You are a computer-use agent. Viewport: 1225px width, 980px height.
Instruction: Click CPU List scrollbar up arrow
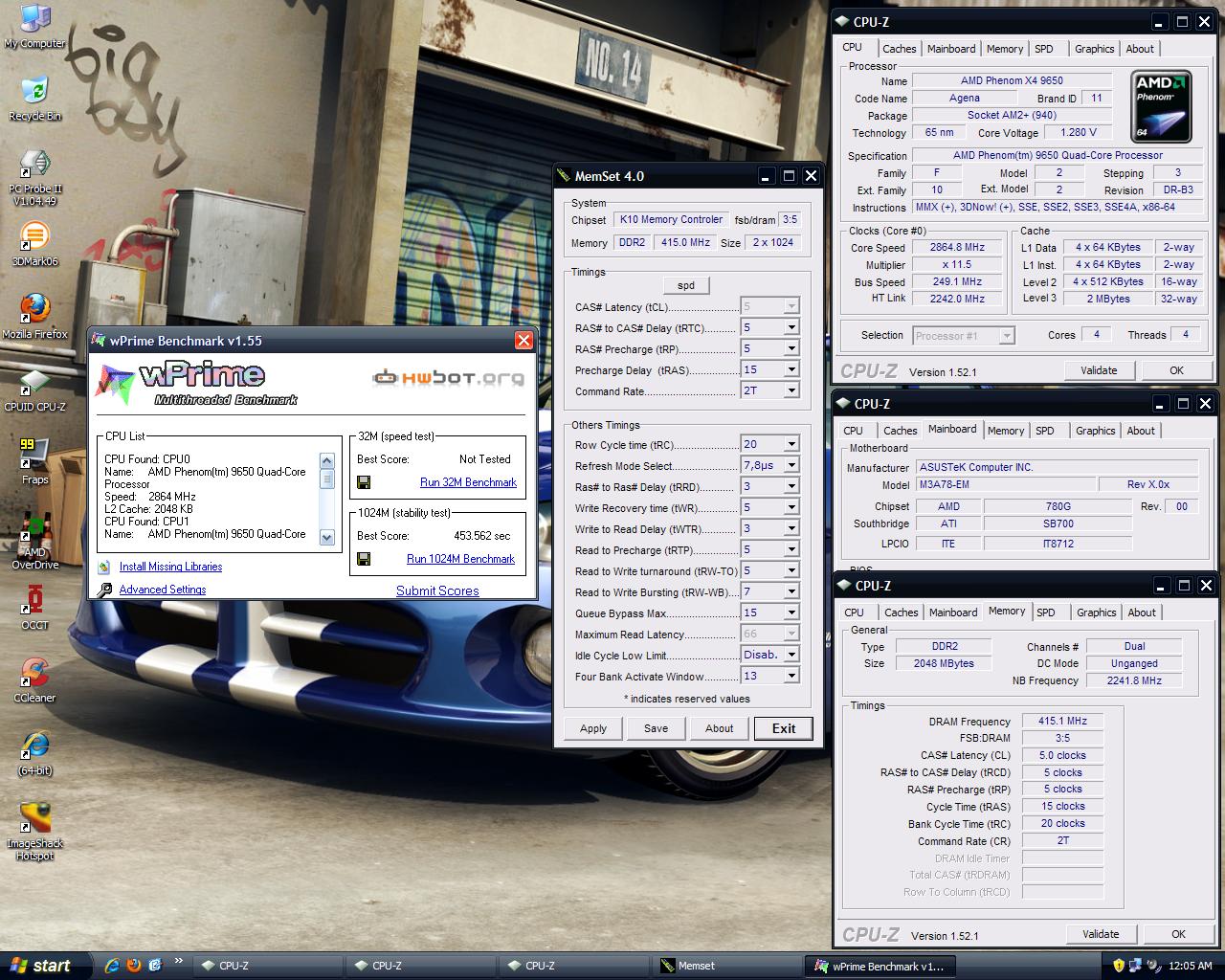(327, 461)
